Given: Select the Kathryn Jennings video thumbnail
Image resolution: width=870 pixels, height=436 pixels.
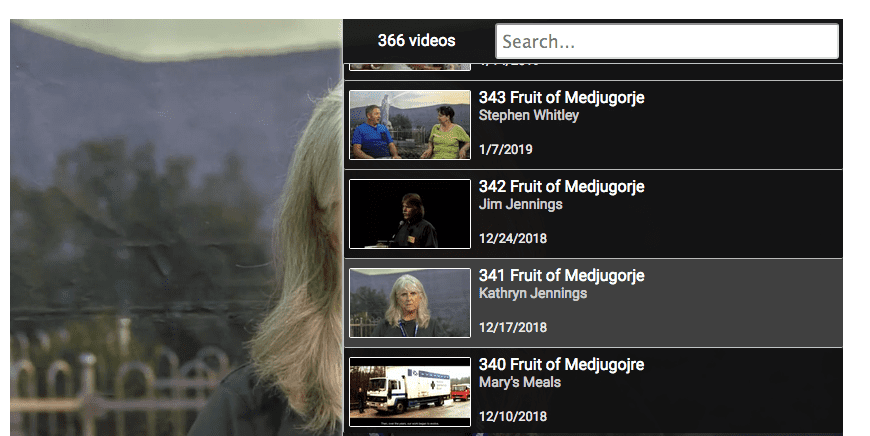Looking at the screenshot, I should (410, 303).
